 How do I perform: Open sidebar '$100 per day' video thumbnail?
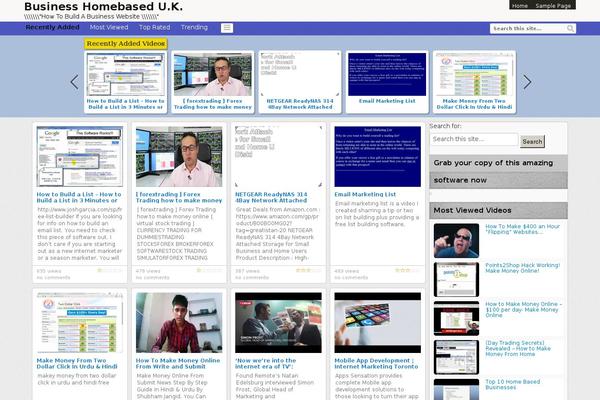click(456, 318)
